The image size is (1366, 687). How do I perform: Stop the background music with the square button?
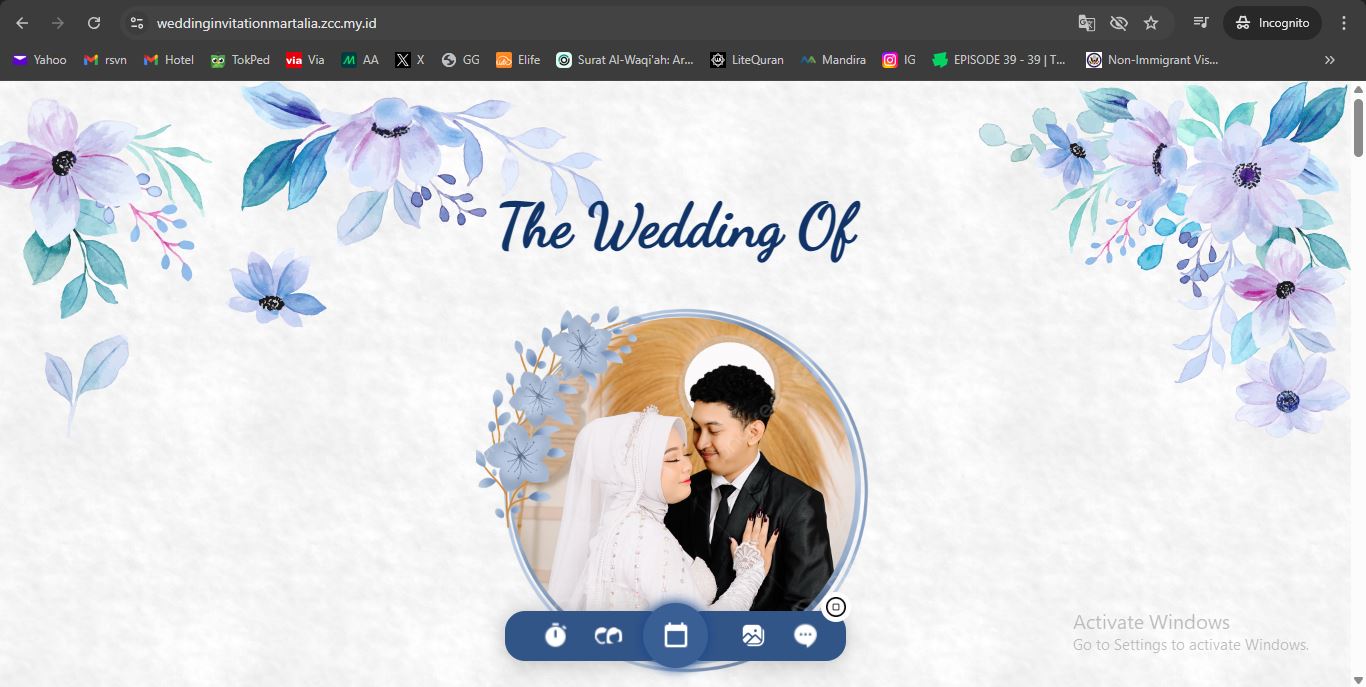pyautogui.click(x=836, y=607)
